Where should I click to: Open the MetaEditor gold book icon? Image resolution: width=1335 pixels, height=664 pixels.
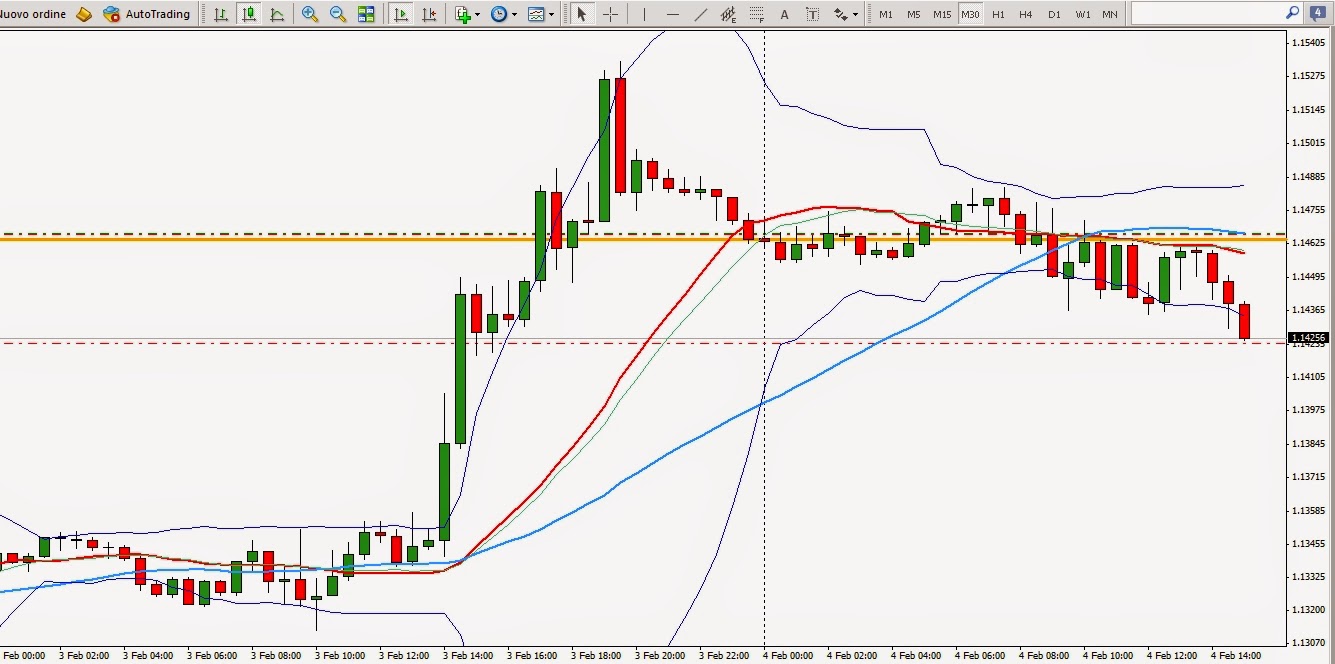[x=84, y=14]
